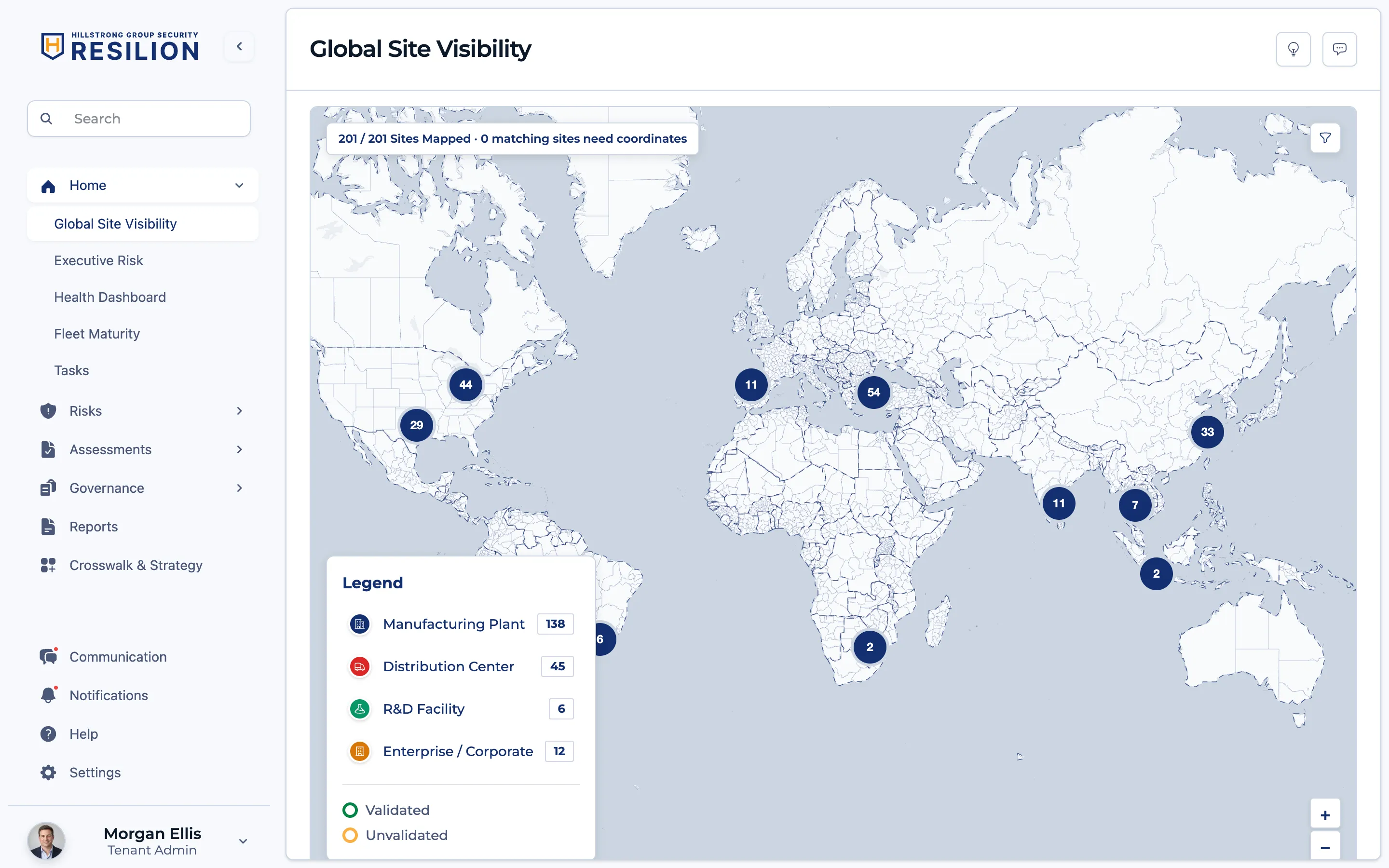Image resolution: width=1389 pixels, height=868 pixels.
Task: Click the R&D Facility legend icon
Action: pyautogui.click(x=360, y=709)
